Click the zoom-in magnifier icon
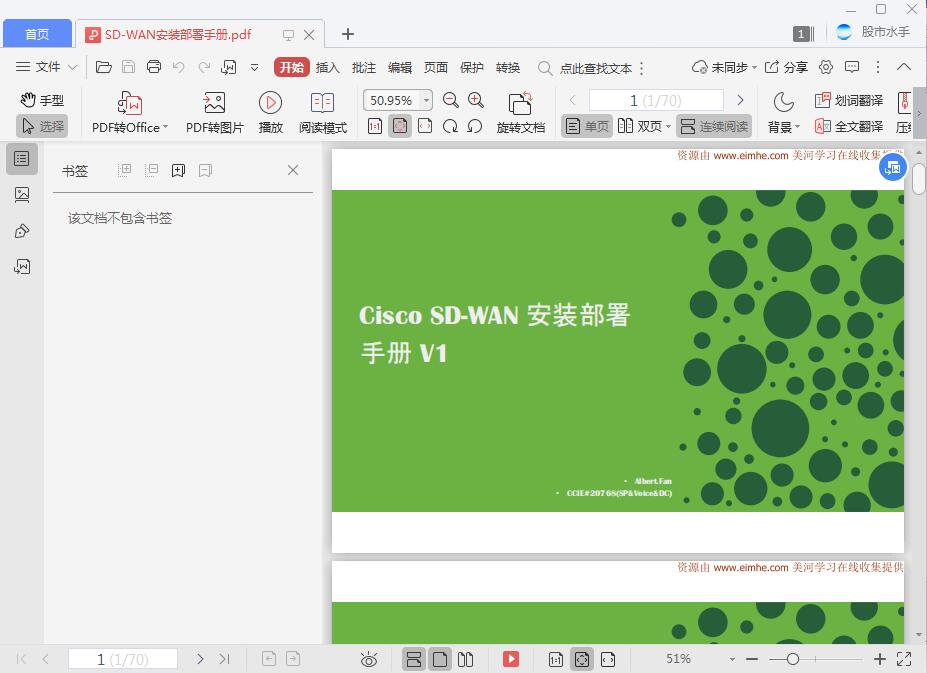Viewport: 927px width, 673px height. point(476,100)
